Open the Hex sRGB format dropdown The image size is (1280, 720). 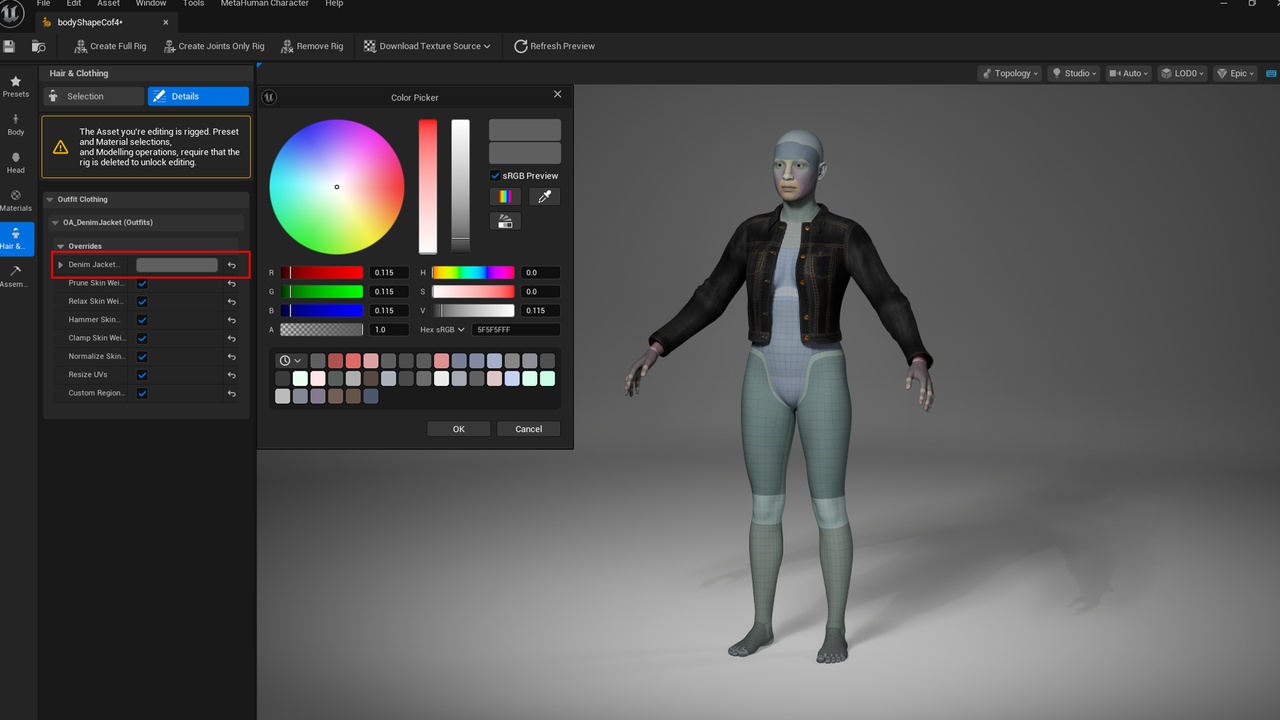[x=443, y=329]
